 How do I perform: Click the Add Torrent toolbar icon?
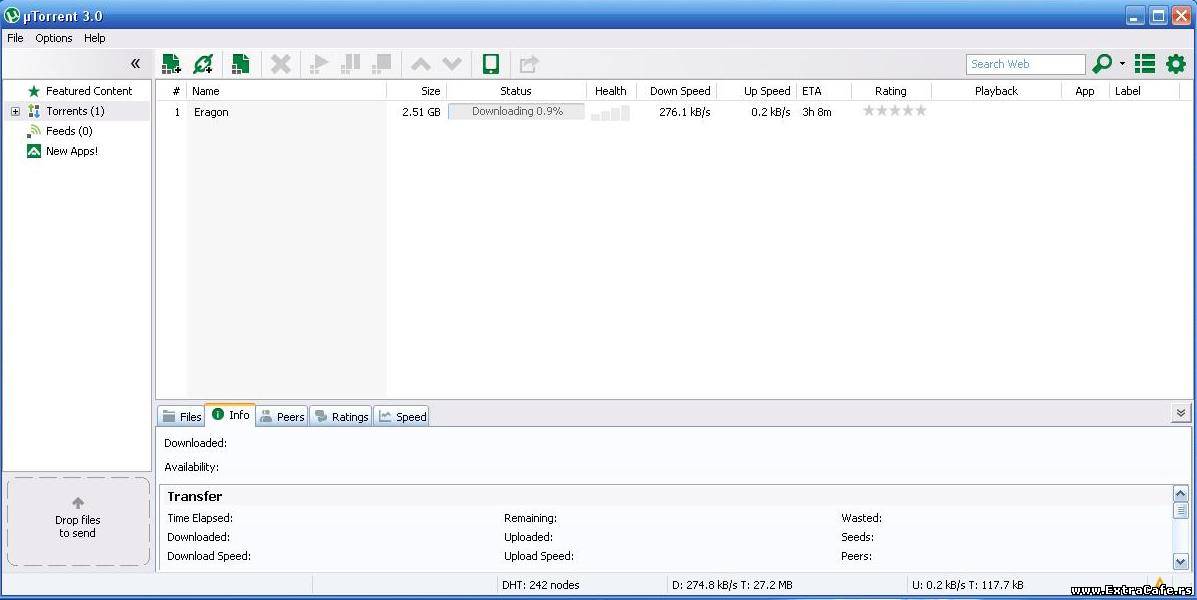[x=172, y=64]
